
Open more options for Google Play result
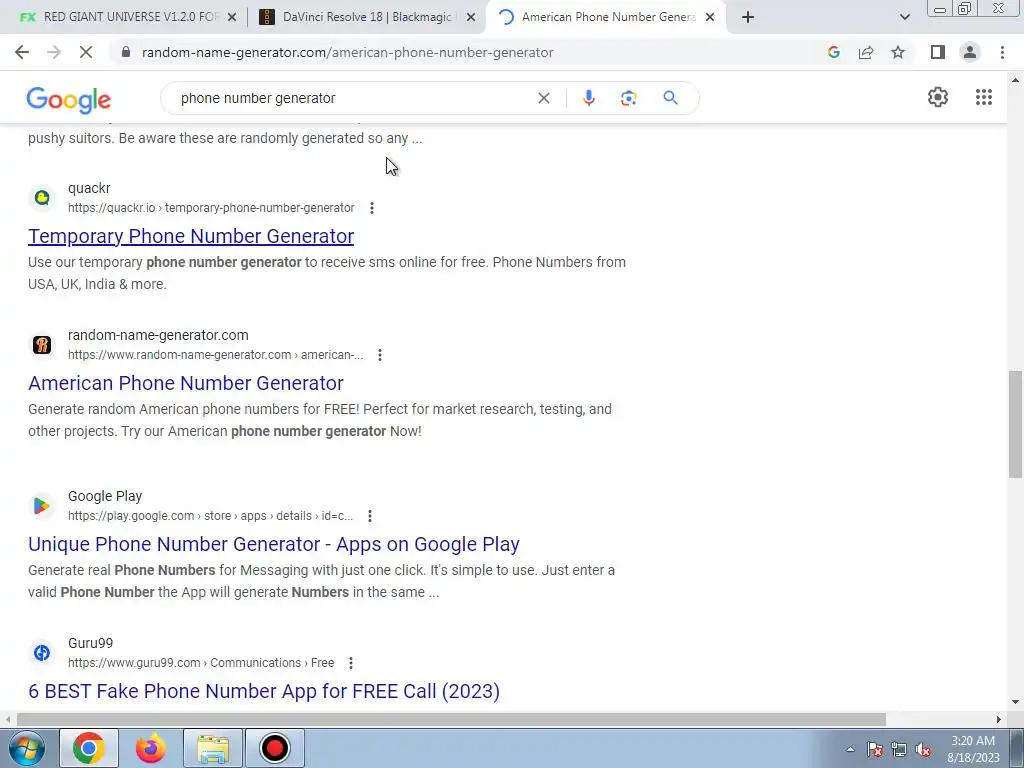point(370,516)
